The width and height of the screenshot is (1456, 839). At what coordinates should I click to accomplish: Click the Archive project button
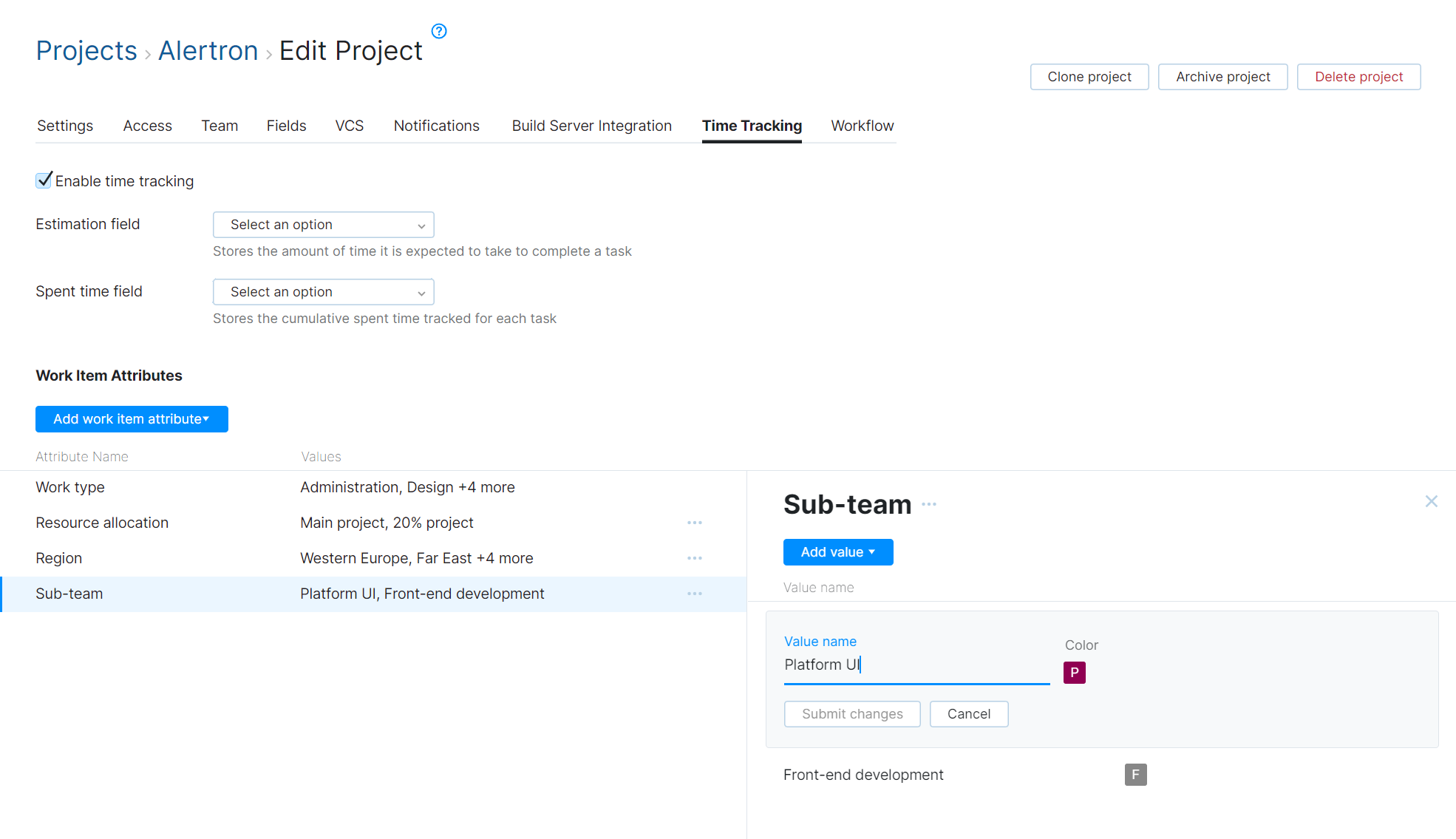1222,76
